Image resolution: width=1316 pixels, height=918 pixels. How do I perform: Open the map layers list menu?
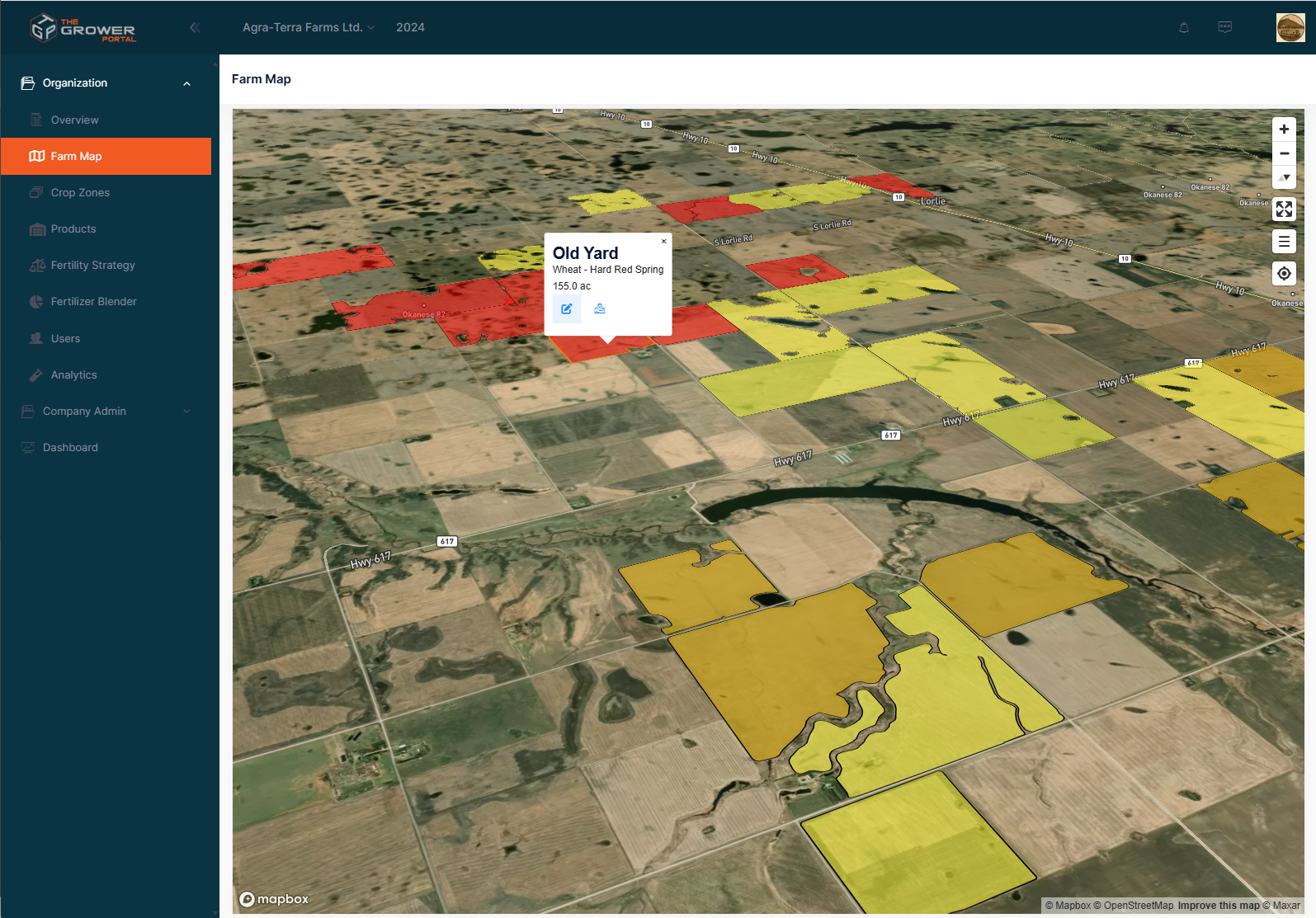(1284, 242)
